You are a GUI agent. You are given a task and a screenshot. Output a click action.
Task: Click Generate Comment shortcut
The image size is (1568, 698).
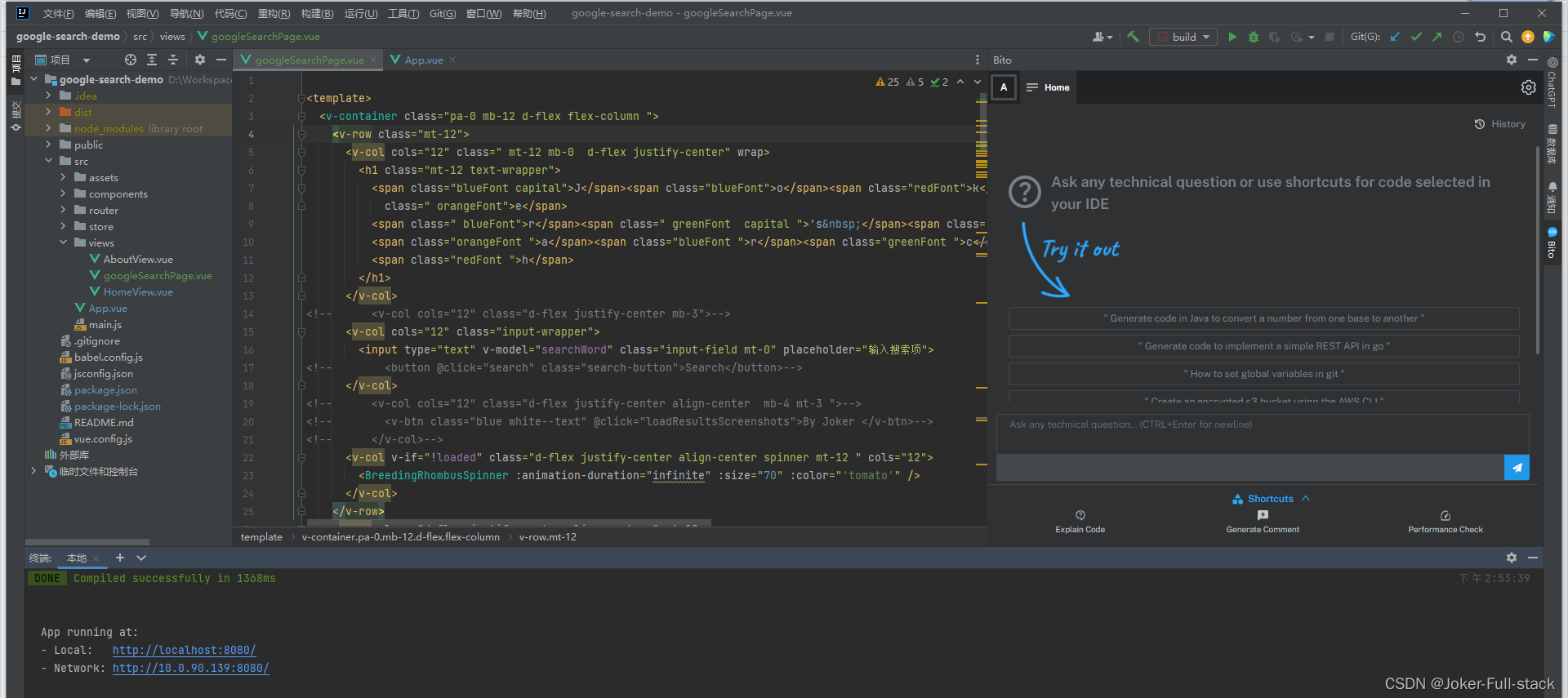[1263, 522]
